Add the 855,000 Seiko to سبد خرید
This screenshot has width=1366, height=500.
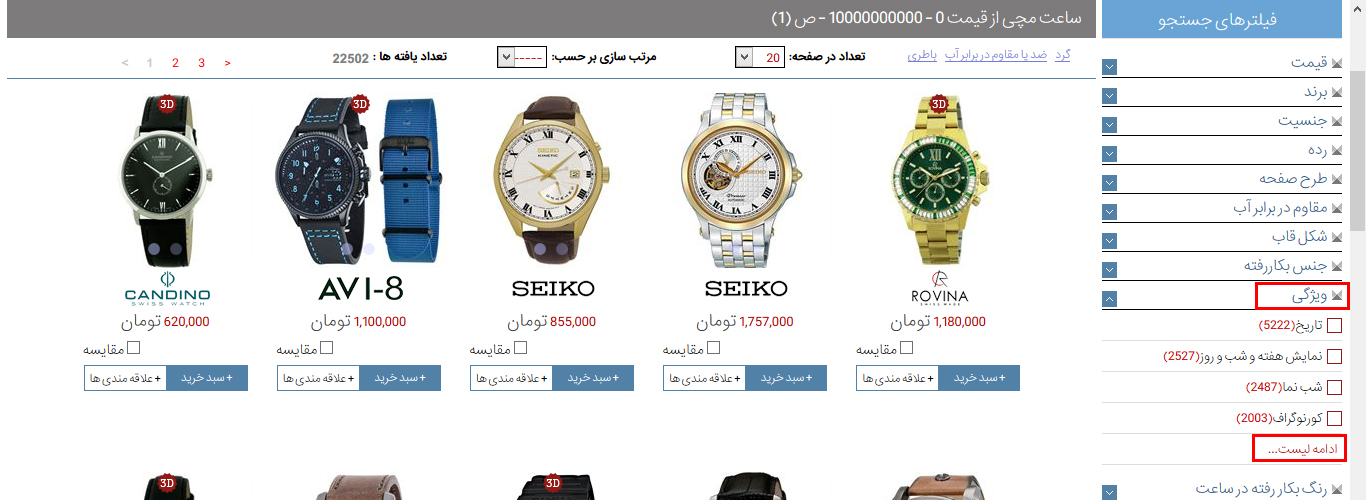pyautogui.click(x=593, y=378)
